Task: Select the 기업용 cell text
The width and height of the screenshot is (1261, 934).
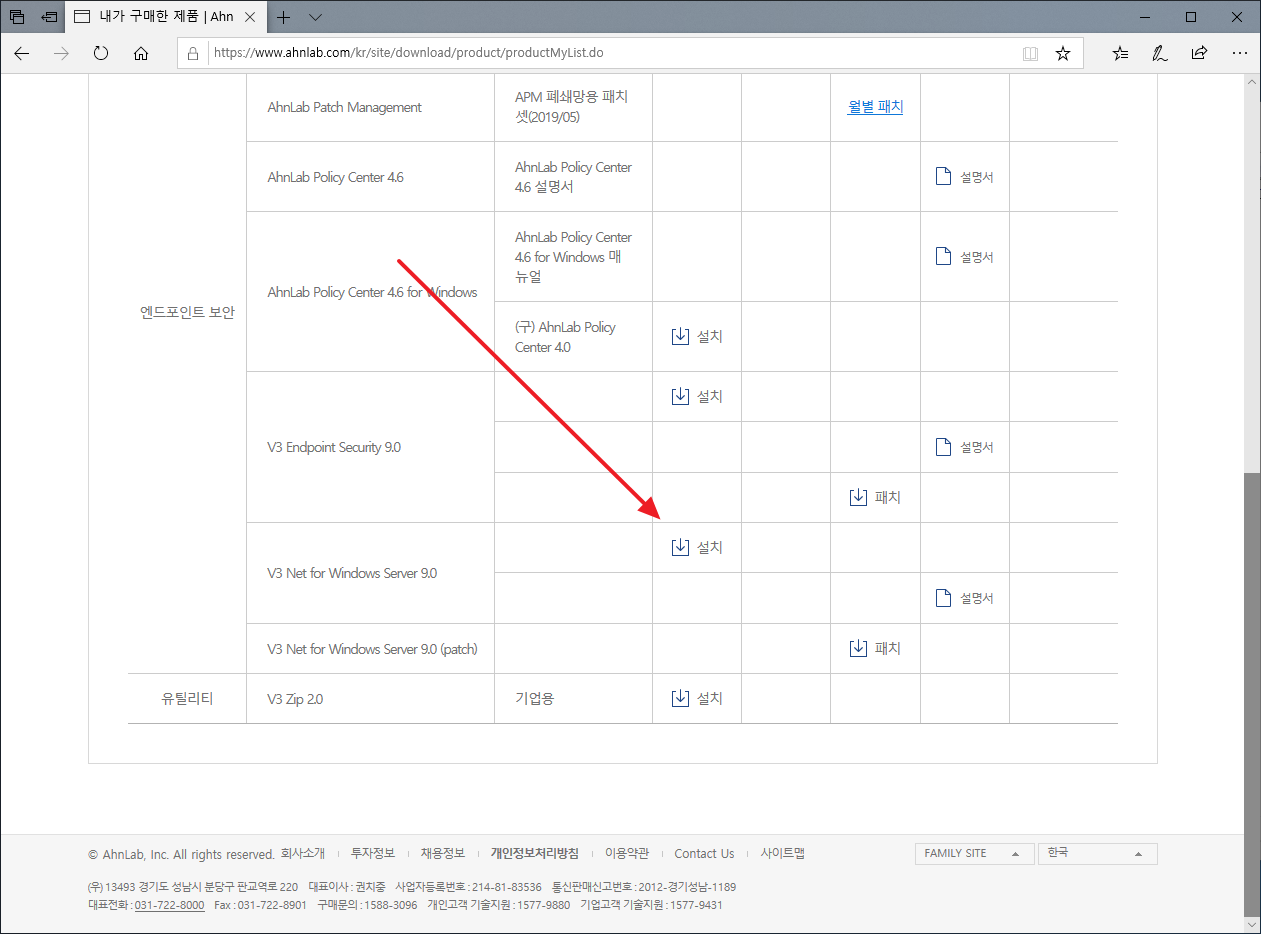Action: 534,699
